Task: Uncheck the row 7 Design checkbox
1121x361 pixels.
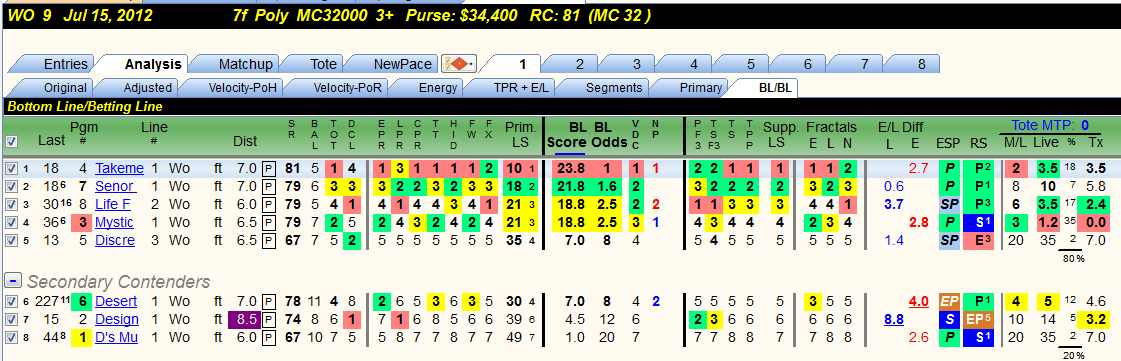Action: click(10, 319)
